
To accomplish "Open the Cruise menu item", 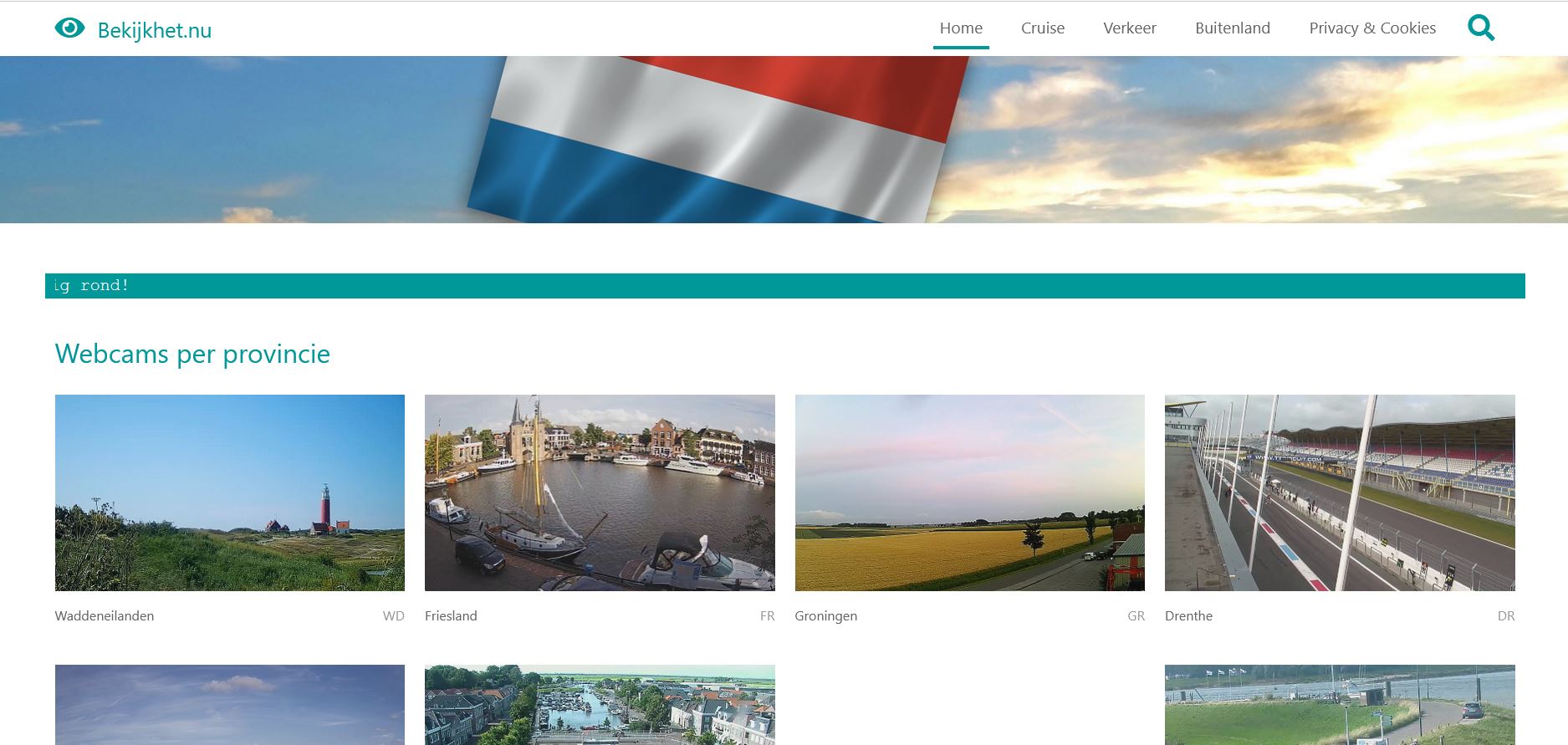I will click(x=1043, y=28).
